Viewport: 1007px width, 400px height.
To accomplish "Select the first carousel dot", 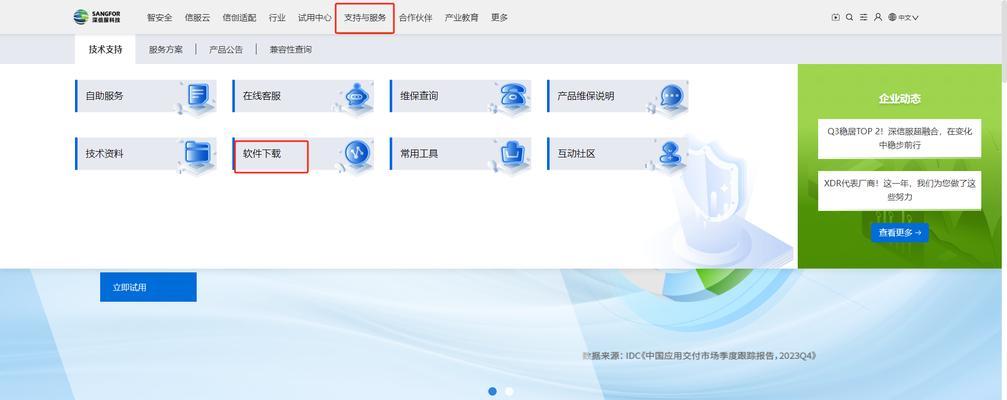I will 493,391.
